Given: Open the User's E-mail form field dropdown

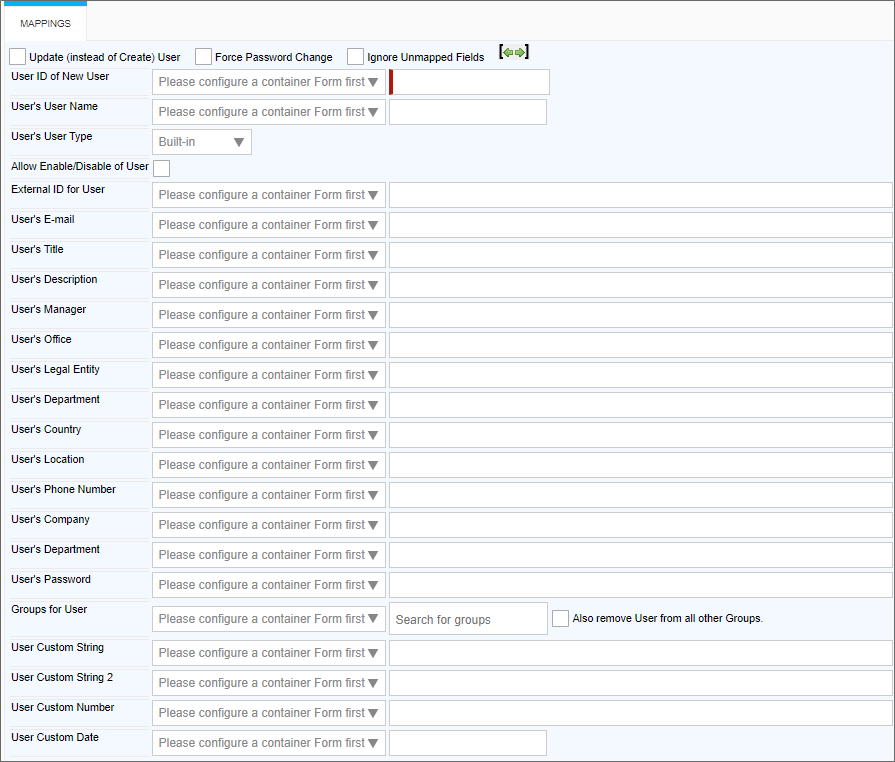Looking at the screenshot, I should coord(268,225).
